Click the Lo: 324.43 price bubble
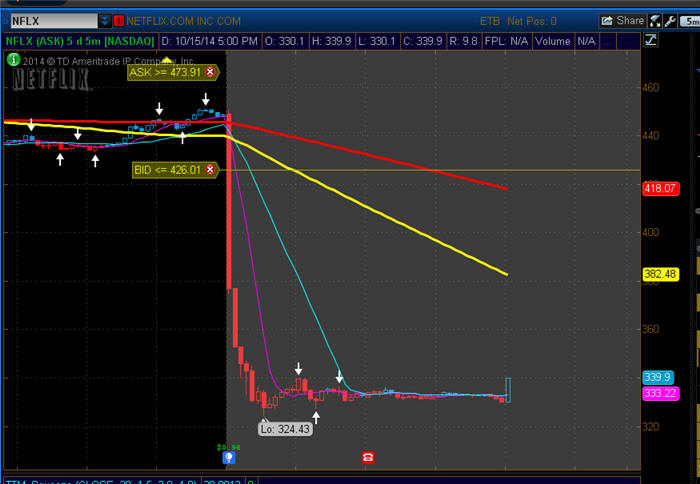 (284, 429)
